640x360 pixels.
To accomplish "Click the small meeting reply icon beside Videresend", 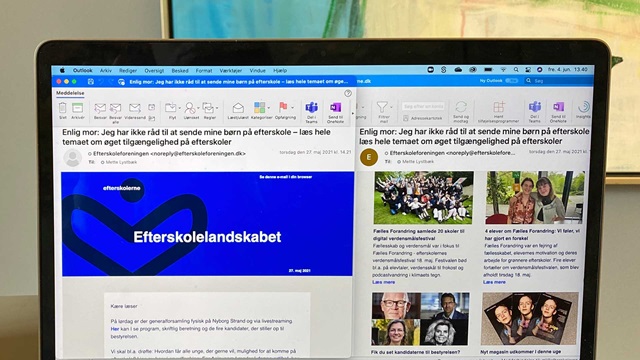I will pos(151,107).
